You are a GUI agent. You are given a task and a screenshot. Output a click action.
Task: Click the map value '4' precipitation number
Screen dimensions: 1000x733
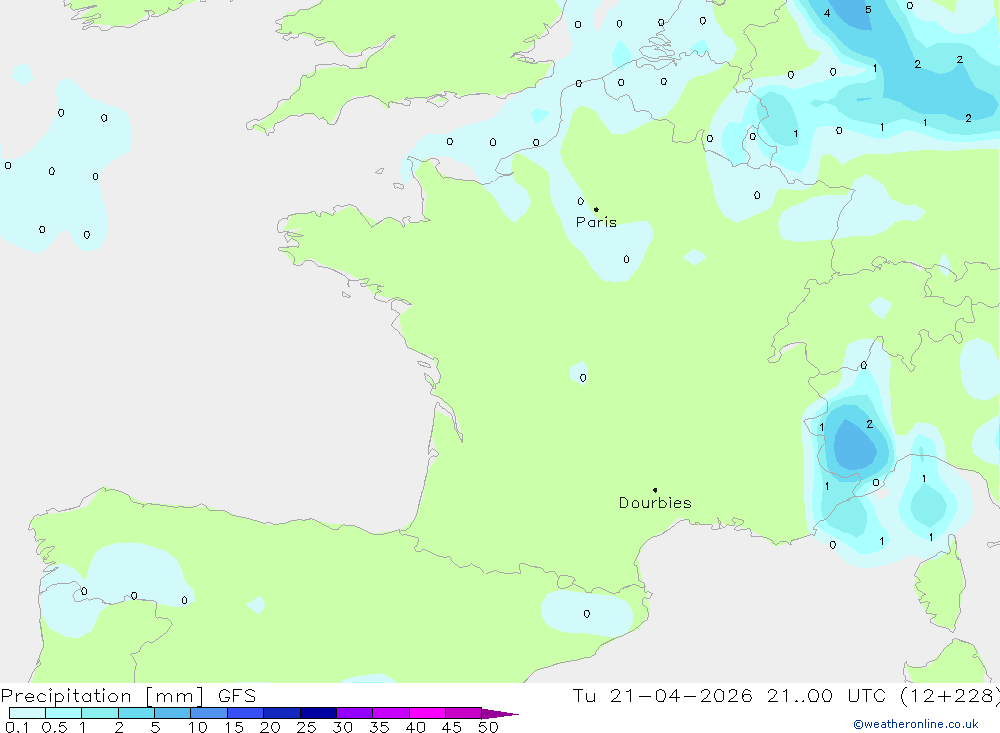click(827, 13)
